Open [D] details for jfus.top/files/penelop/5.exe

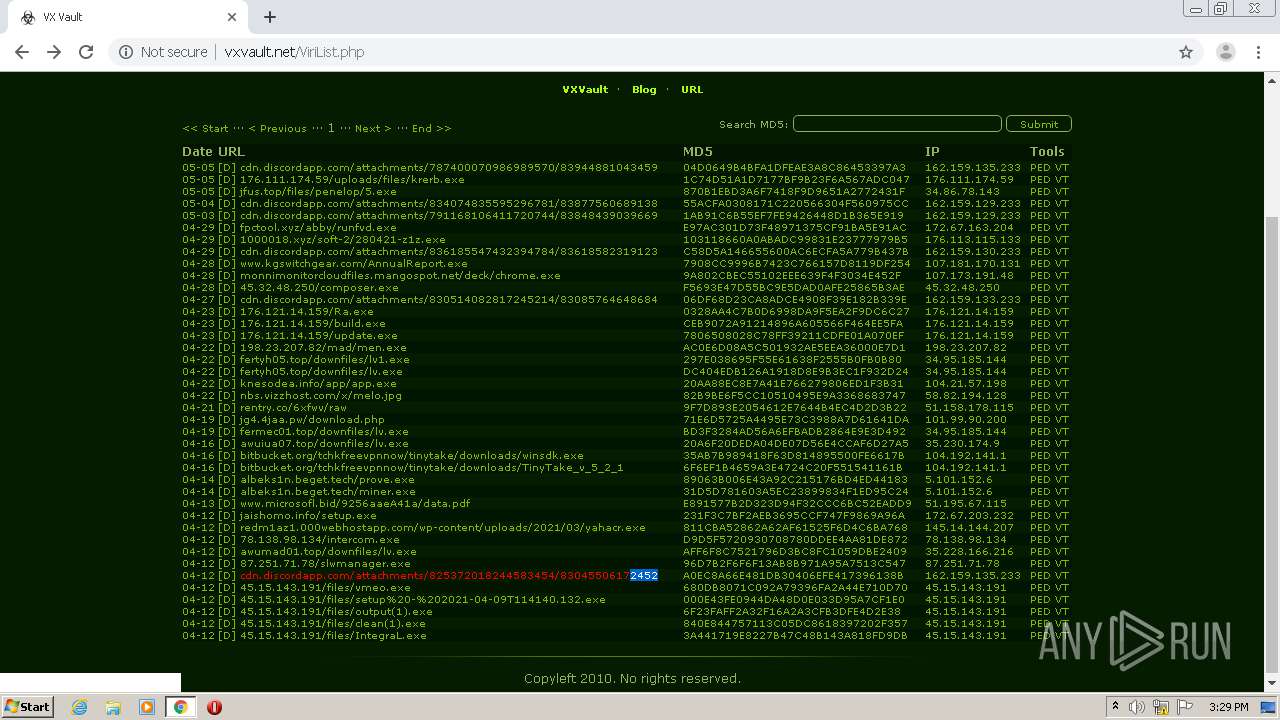point(226,191)
